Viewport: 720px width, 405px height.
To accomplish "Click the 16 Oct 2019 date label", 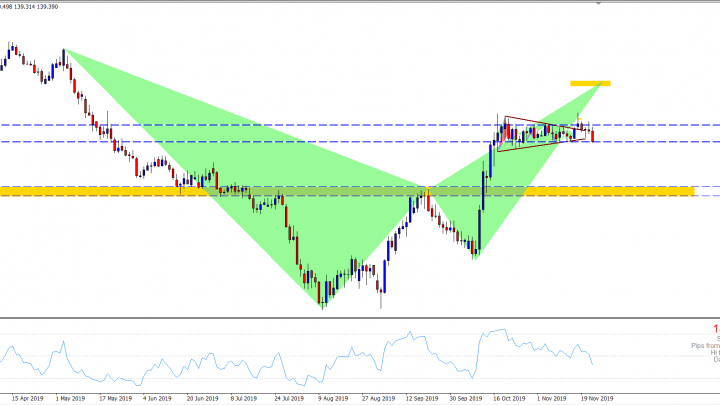I will pos(509,397).
